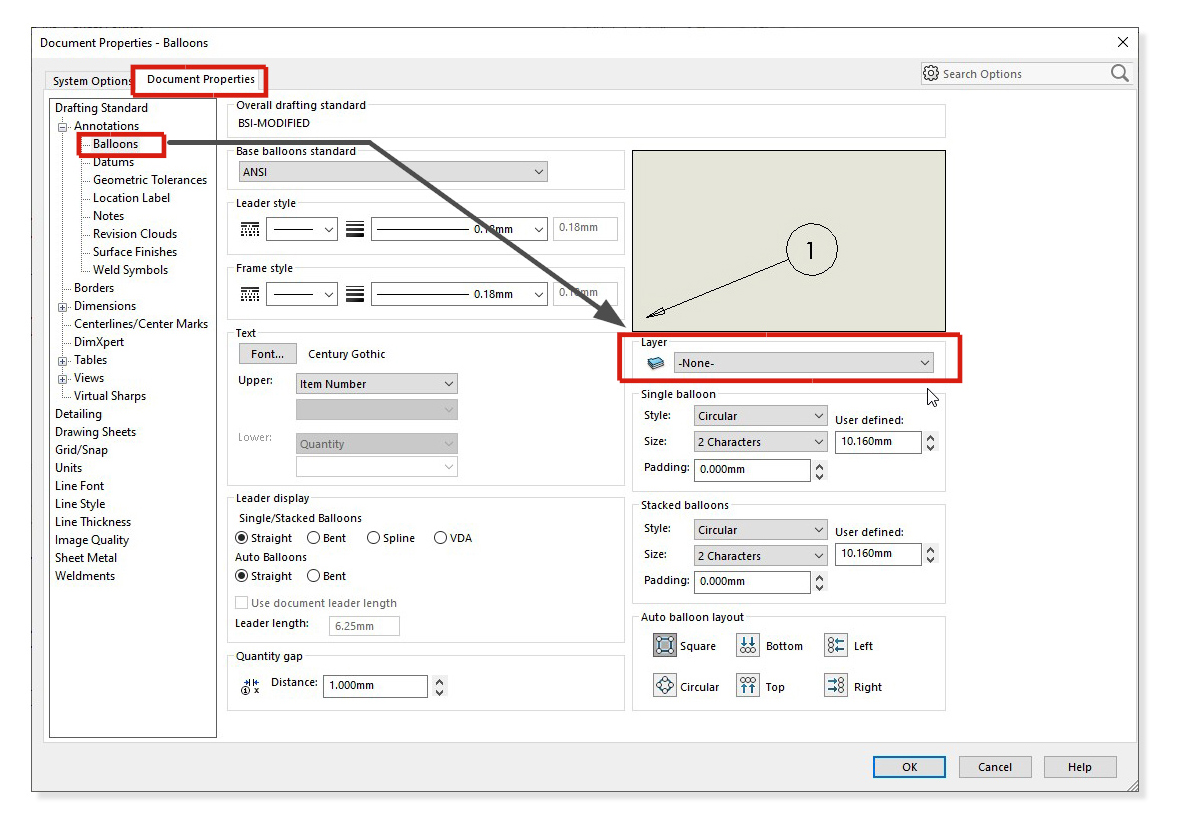Screen dimensions: 1181x824
Task: Expand the Dimensions tree node
Action: 62,306
